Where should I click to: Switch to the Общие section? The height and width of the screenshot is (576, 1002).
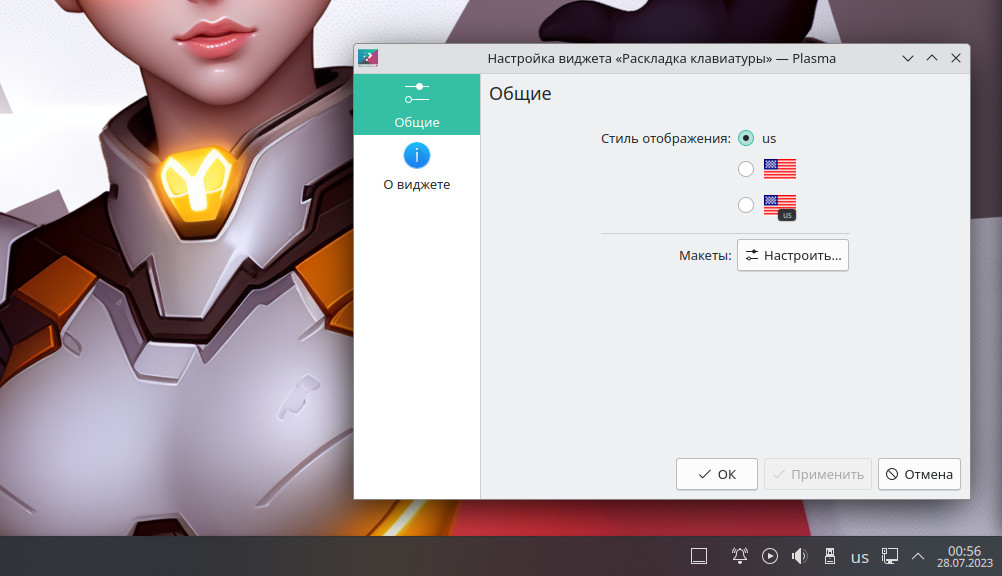[417, 106]
